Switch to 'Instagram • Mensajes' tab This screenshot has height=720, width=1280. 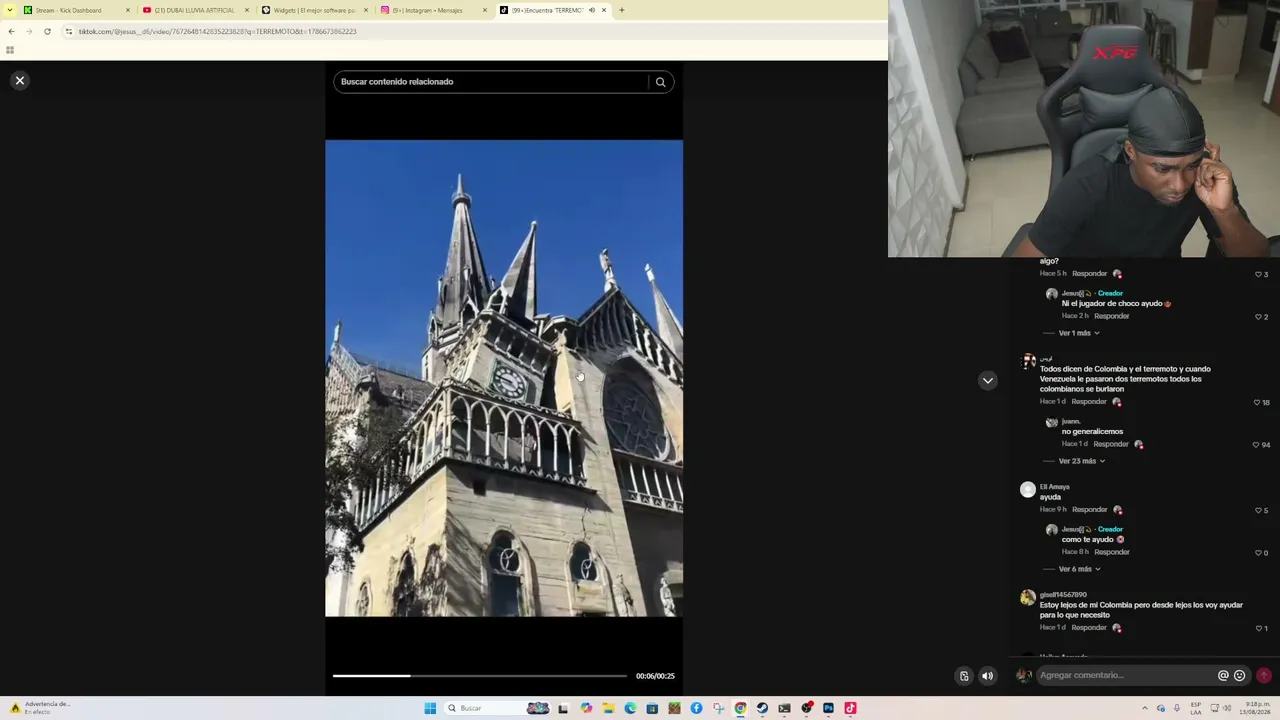pos(433,10)
